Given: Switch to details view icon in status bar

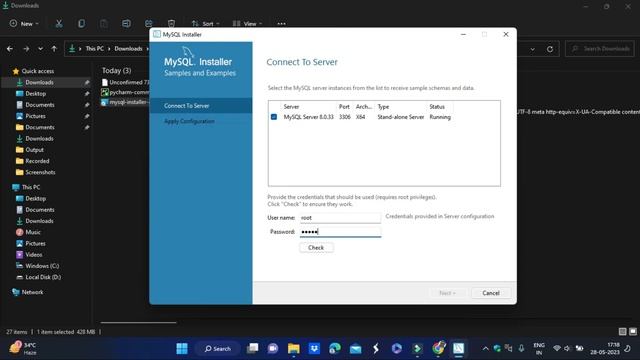Looking at the screenshot, I should pos(622,331).
